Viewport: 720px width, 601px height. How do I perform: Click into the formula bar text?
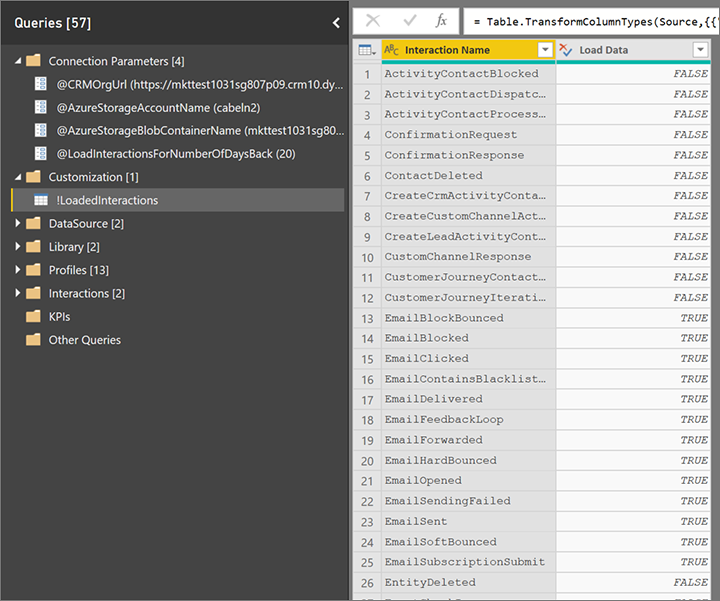[595, 22]
